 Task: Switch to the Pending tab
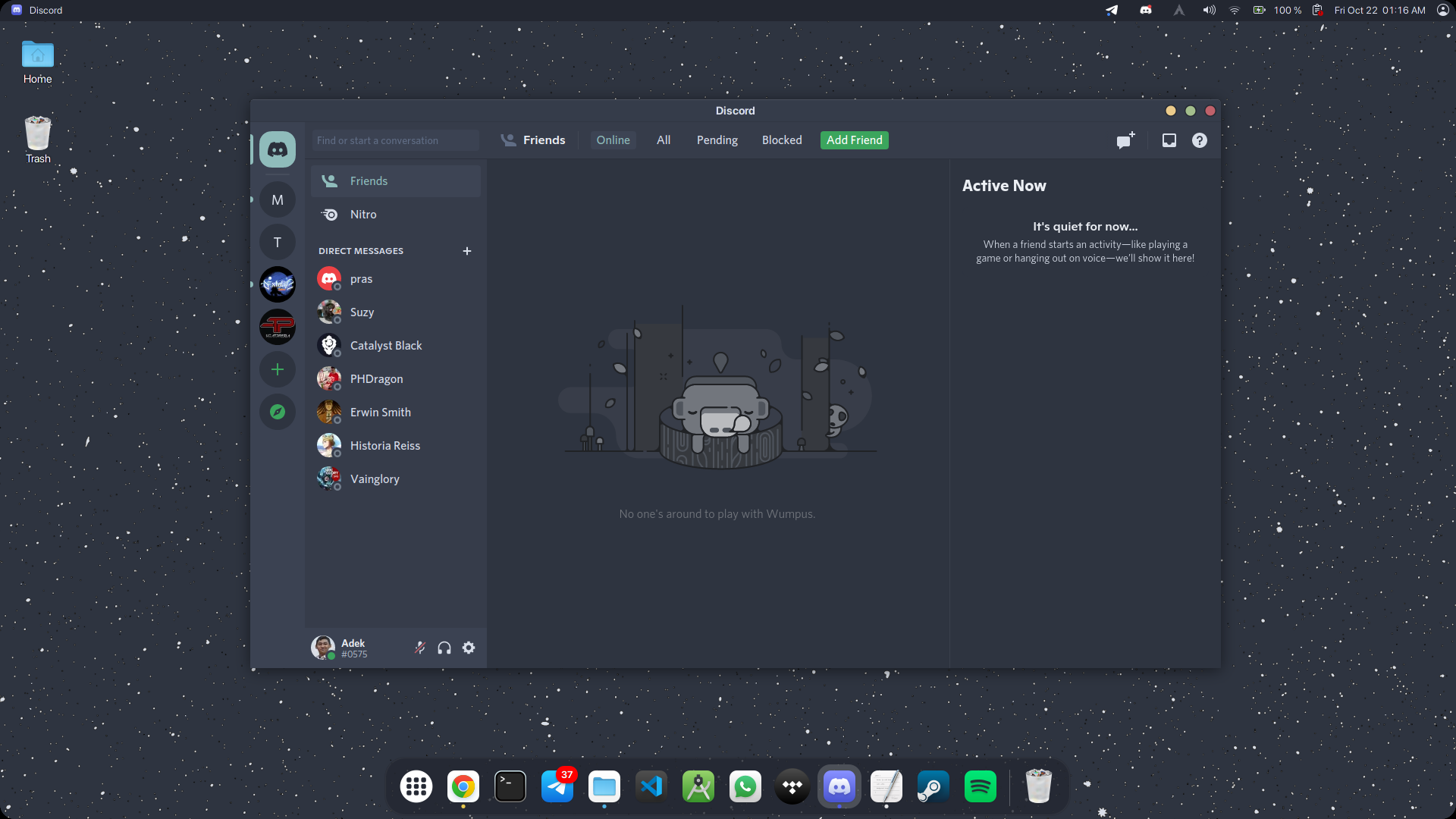pos(717,140)
